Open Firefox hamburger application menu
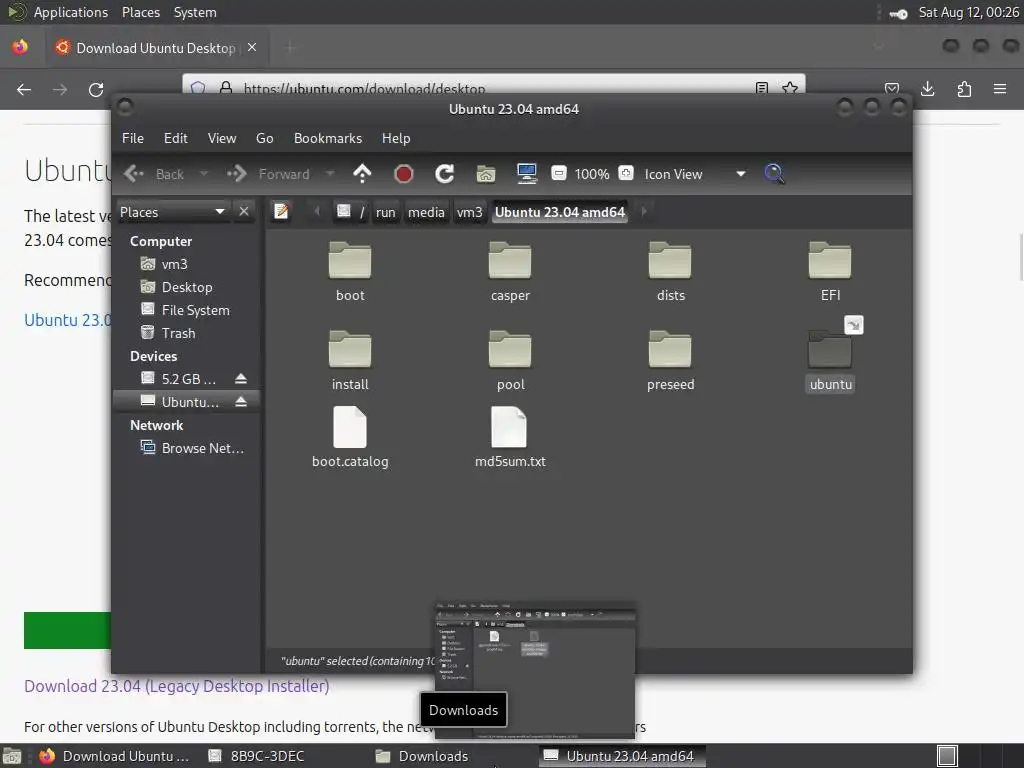The height and width of the screenshot is (768, 1024). pos(1000,89)
